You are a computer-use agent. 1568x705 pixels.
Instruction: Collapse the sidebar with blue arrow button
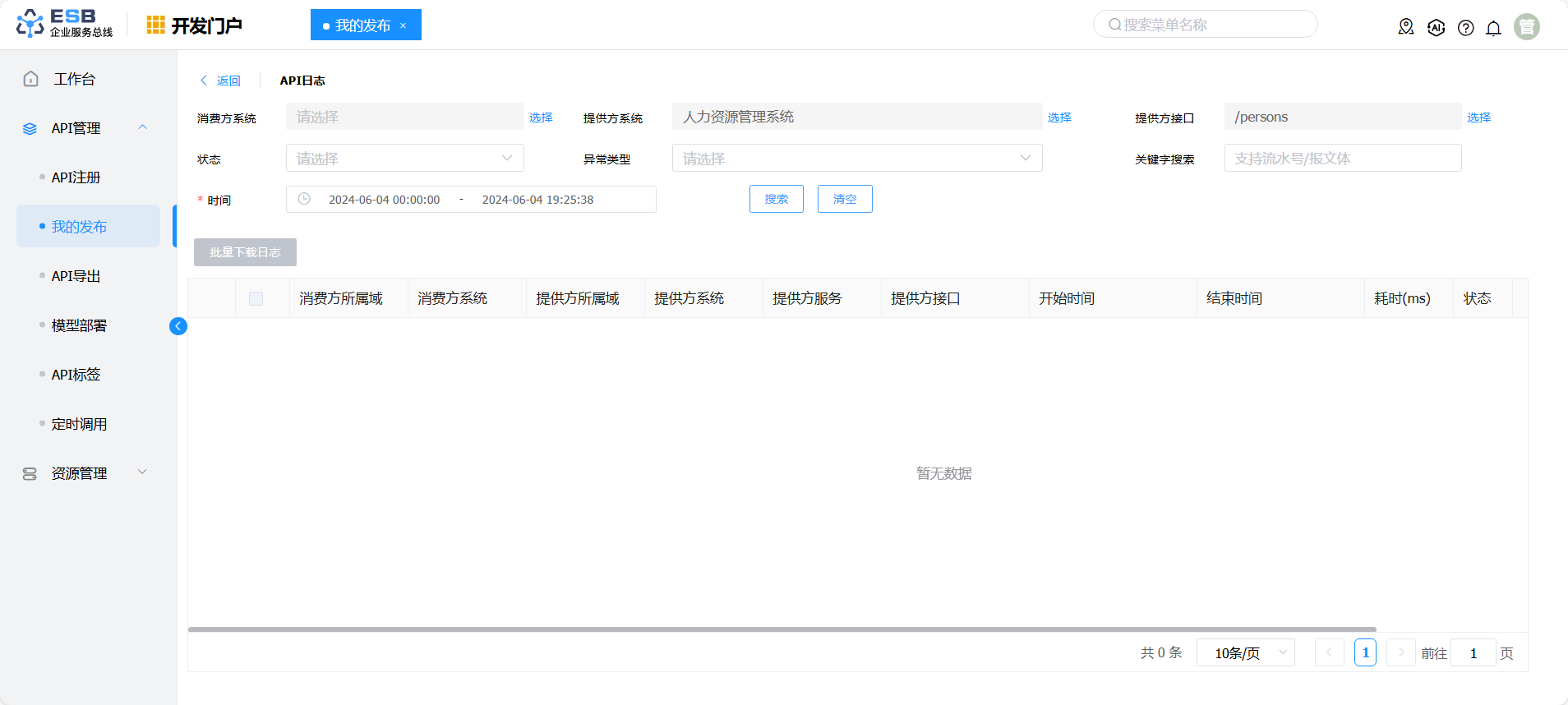(178, 326)
